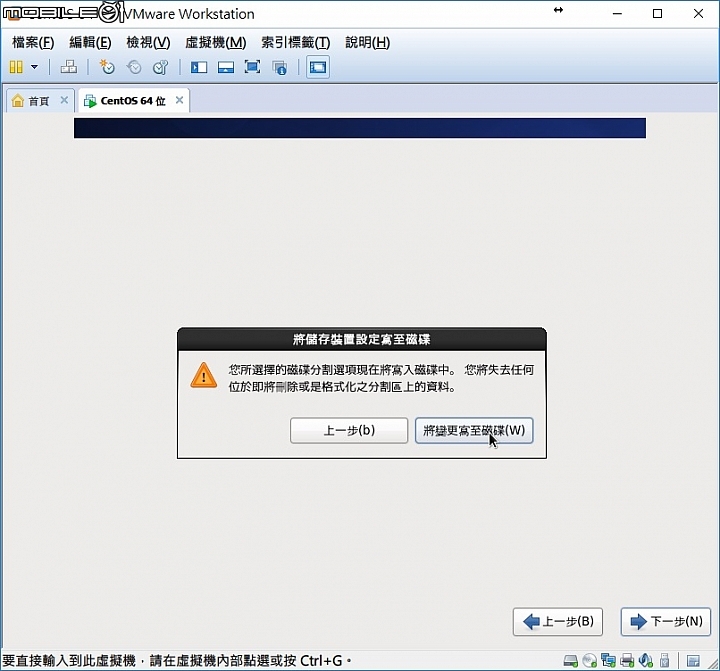Viewport: 720px width, 671px height.
Task: Maximize the VMware Workstation window
Action: coord(658,14)
